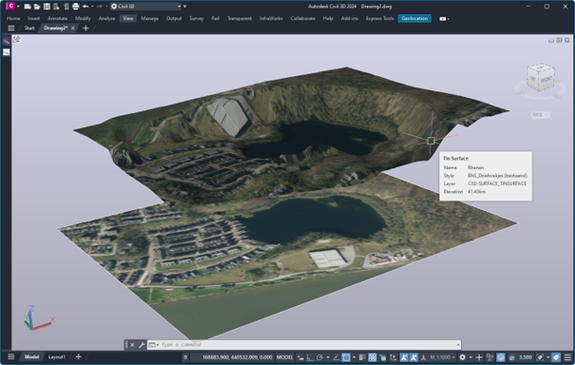Viewport: 575px width, 365px height.
Task: Open the Analyze ribbon tab
Action: click(x=107, y=18)
